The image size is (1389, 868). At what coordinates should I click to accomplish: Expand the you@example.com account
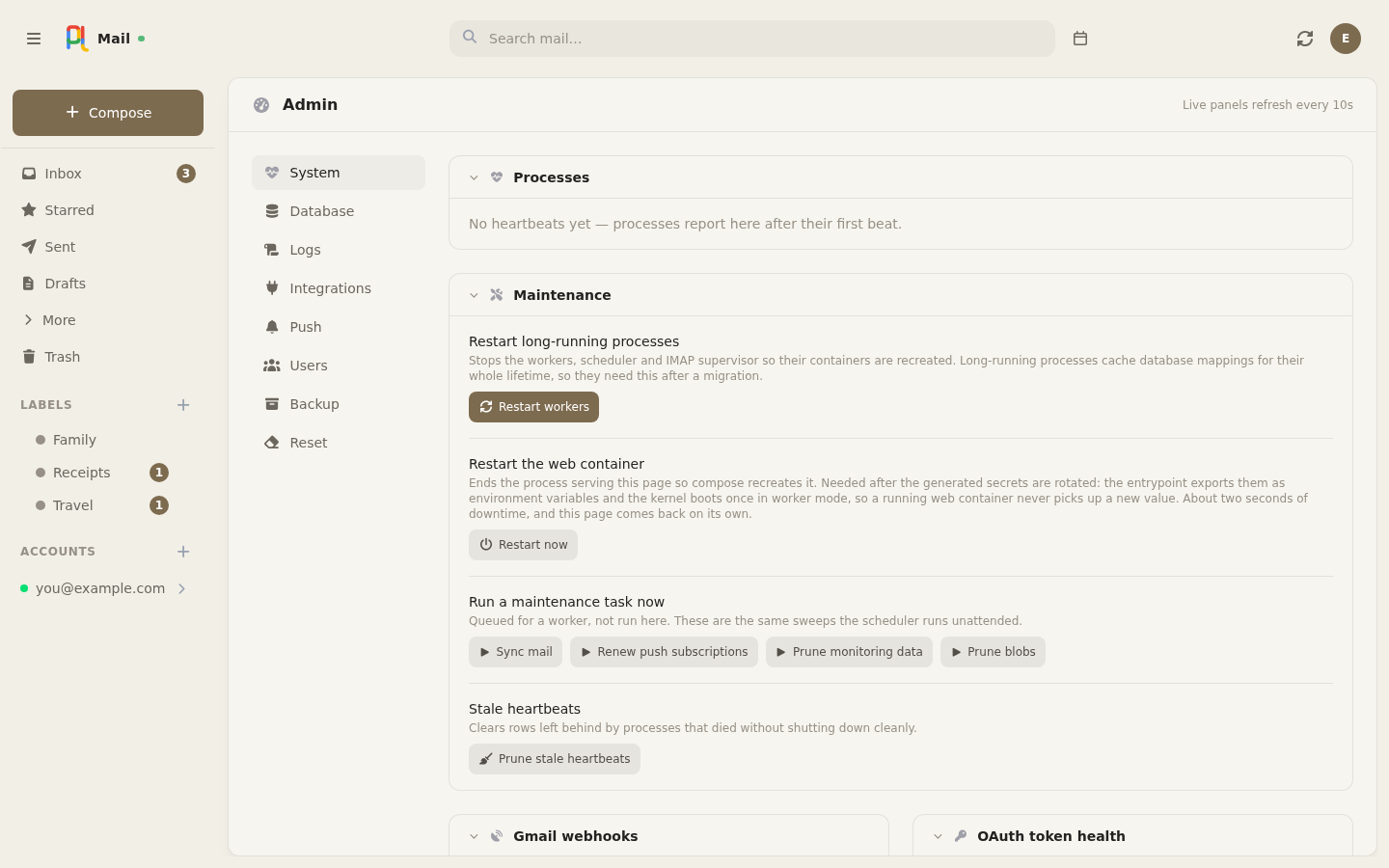click(x=181, y=588)
